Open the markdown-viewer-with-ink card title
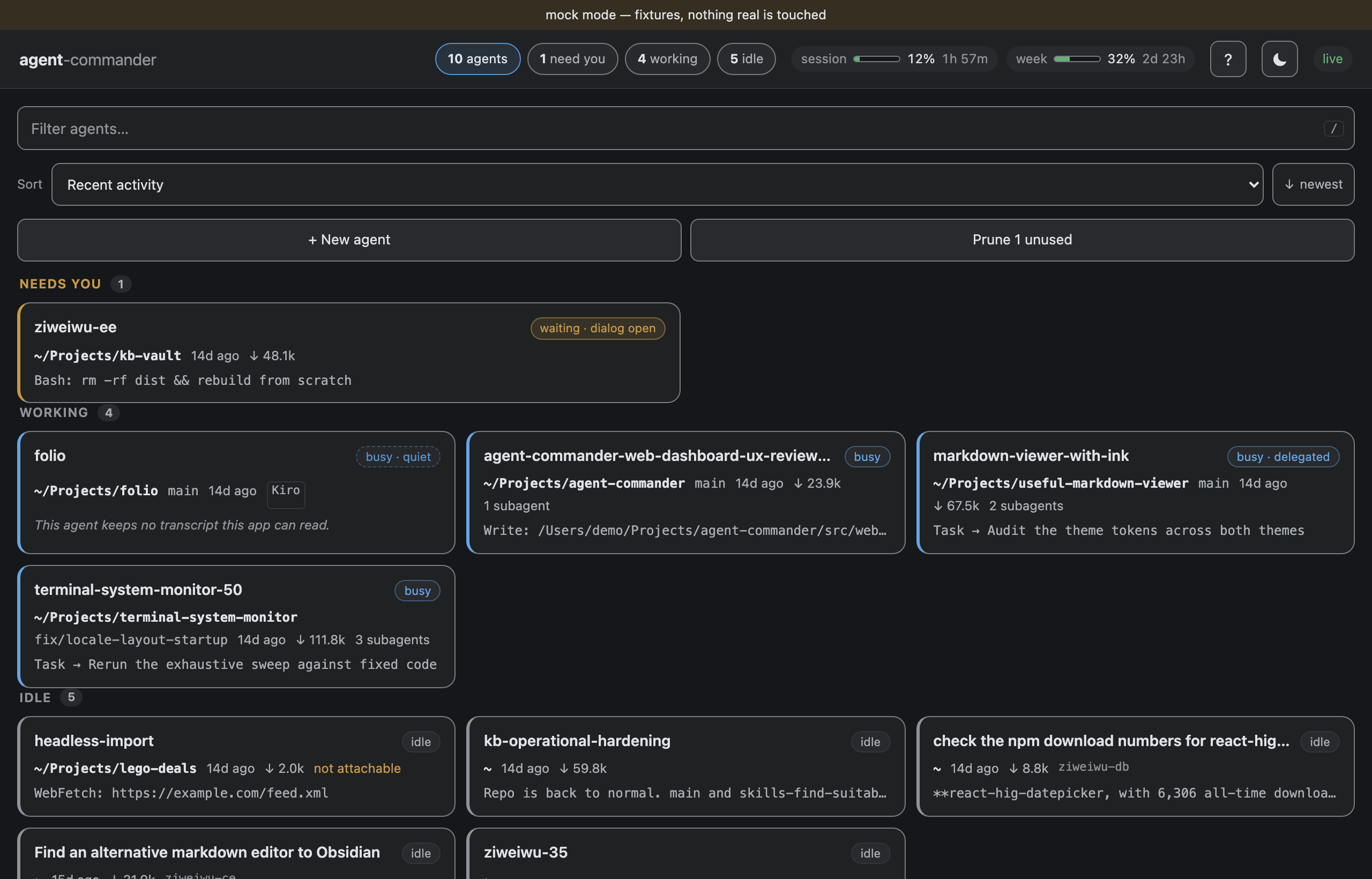Image resolution: width=1372 pixels, height=879 pixels. [1031, 456]
